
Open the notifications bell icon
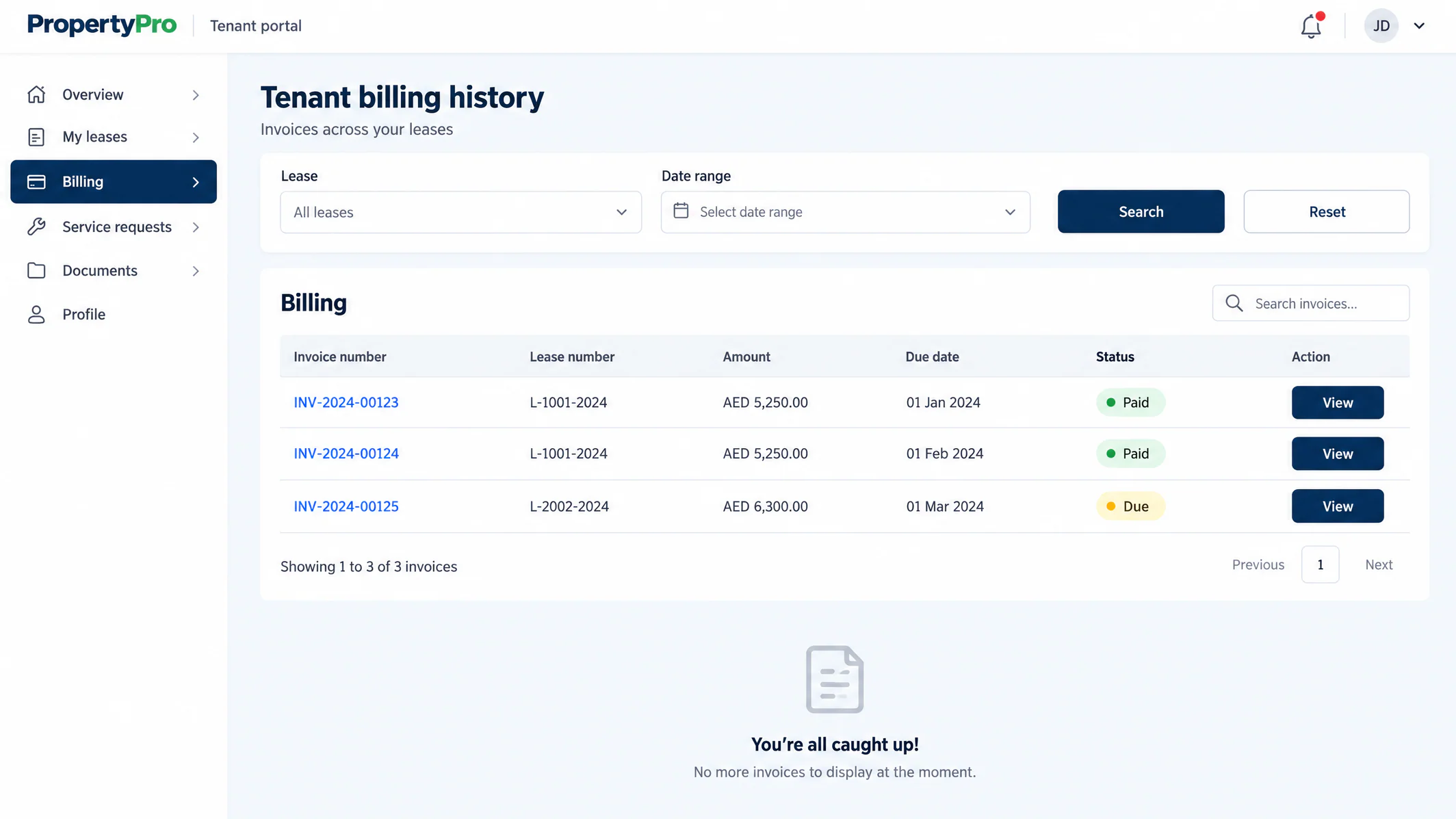coord(1311,26)
